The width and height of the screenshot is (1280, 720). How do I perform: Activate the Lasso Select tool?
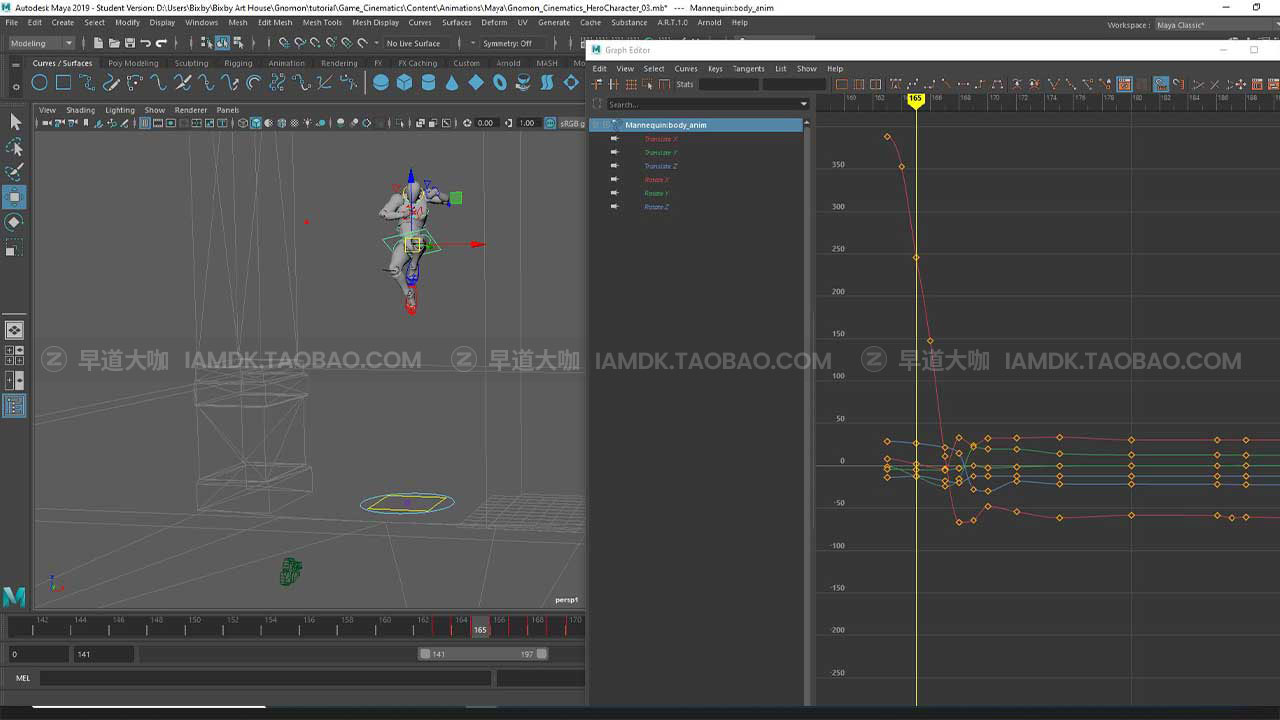point(14,147)
